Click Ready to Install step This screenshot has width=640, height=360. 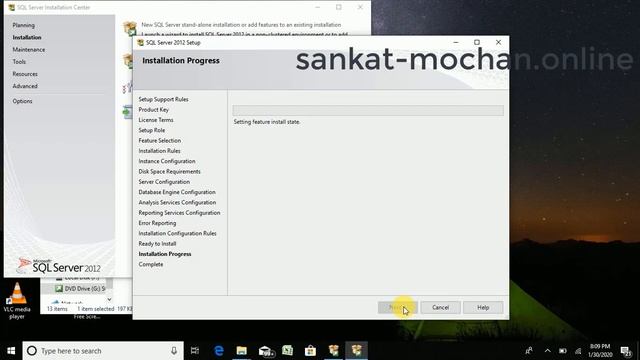[x=157, y=244]
